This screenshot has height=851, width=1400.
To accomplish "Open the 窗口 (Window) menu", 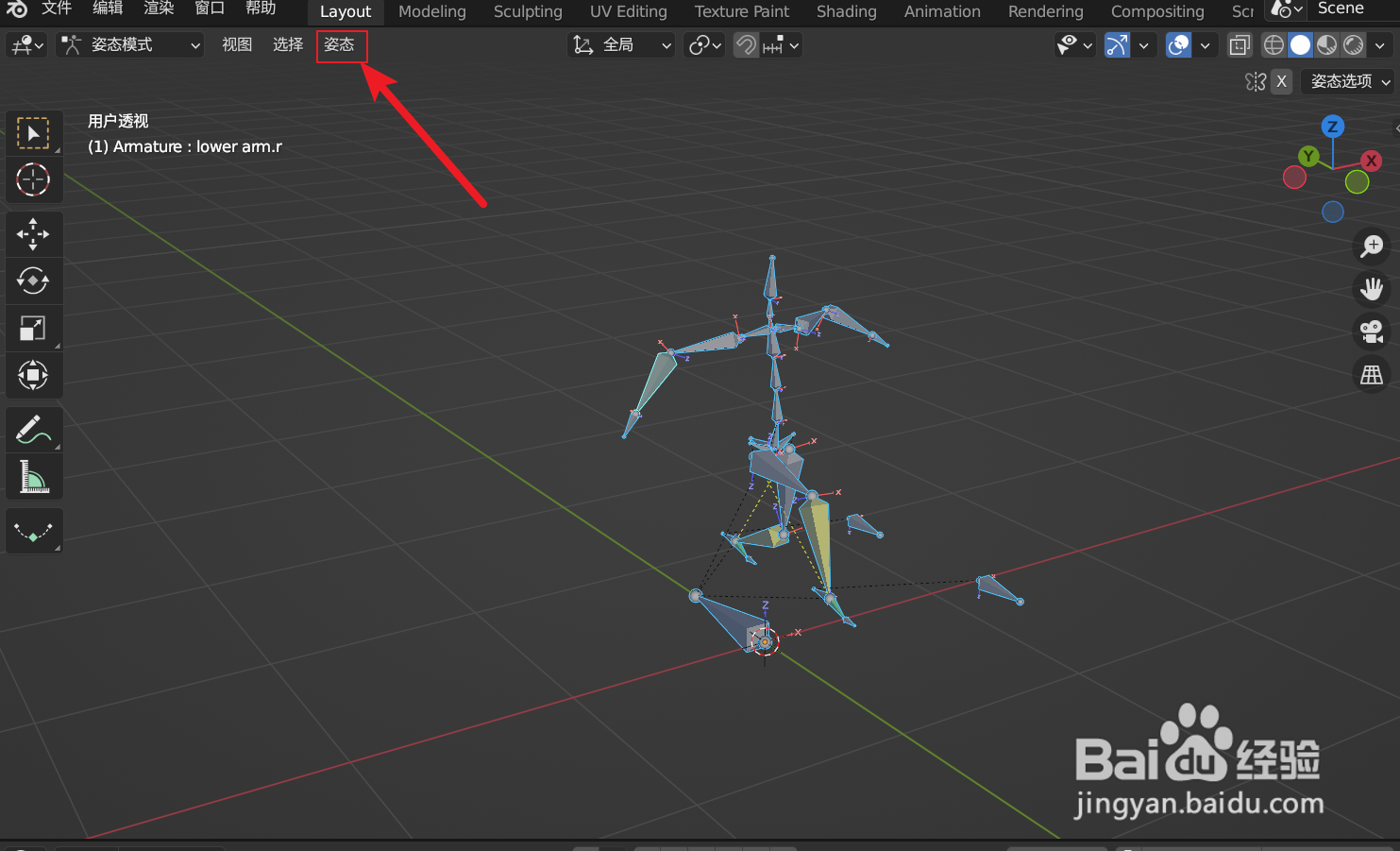I will 210,9.
